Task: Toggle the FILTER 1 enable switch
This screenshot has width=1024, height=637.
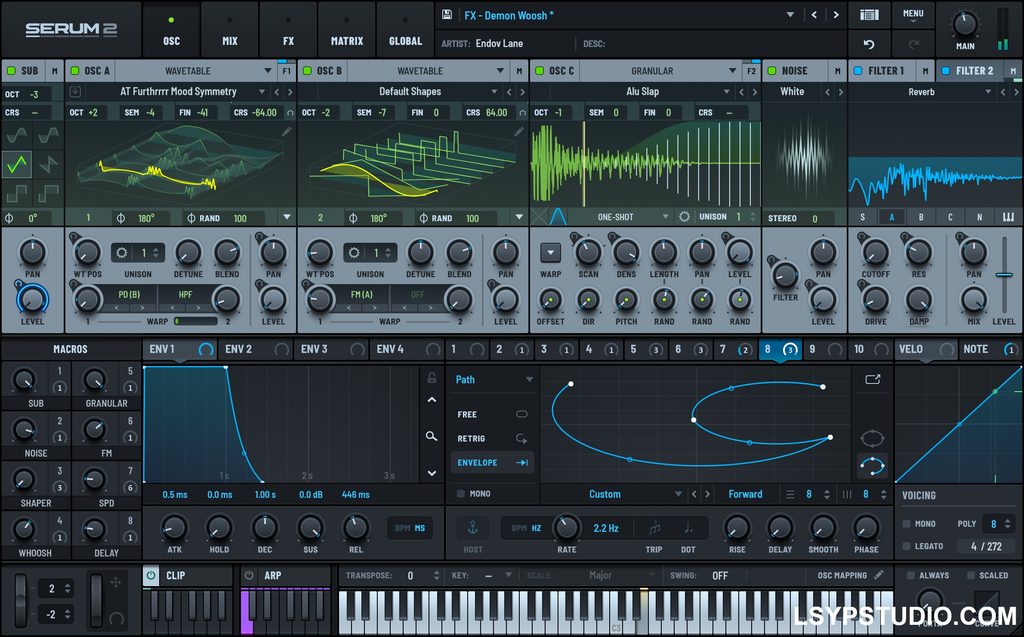Action: [x=857, y=71]
